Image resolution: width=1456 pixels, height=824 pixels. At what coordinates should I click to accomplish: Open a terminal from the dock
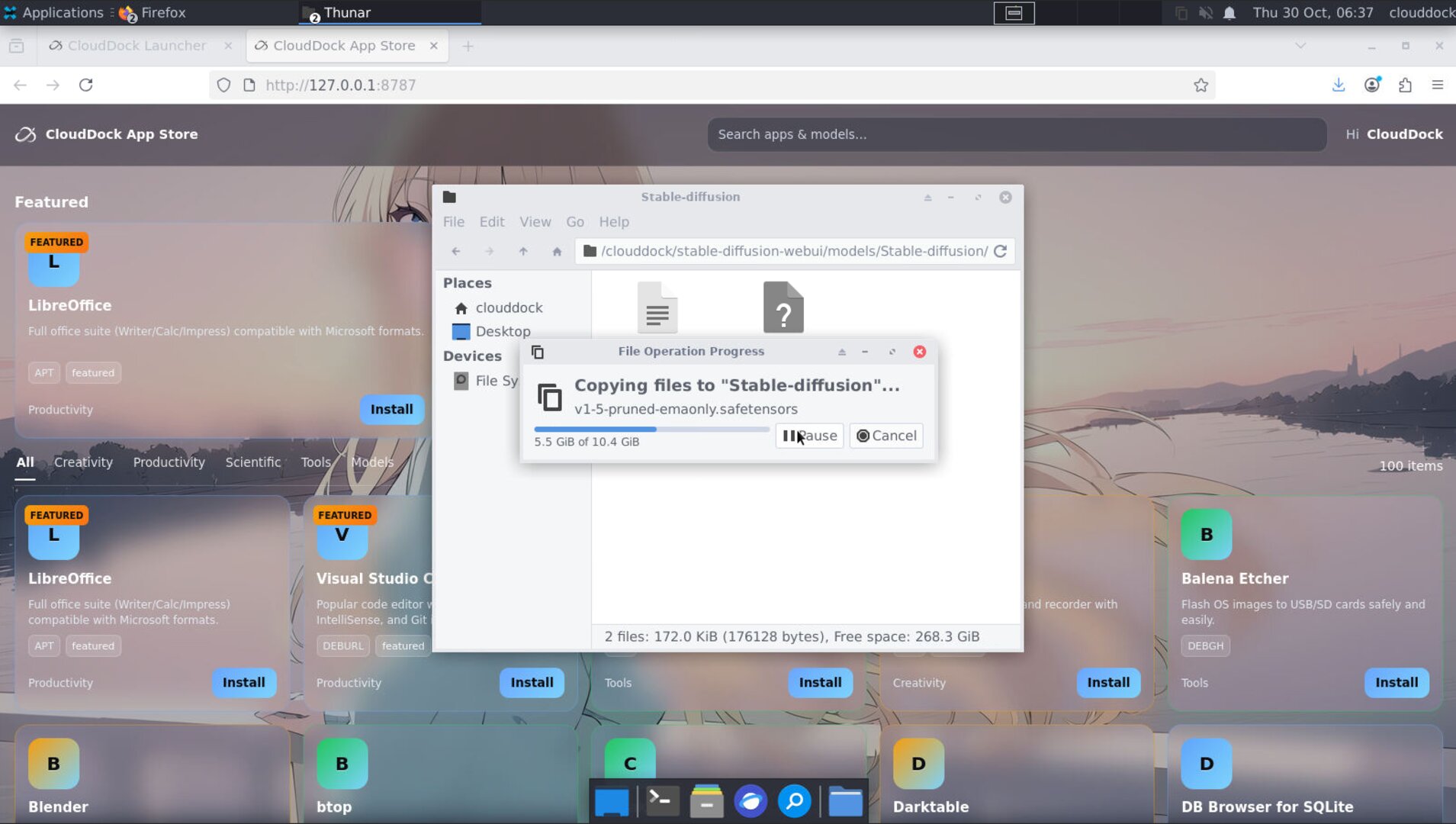click(661, 801)
